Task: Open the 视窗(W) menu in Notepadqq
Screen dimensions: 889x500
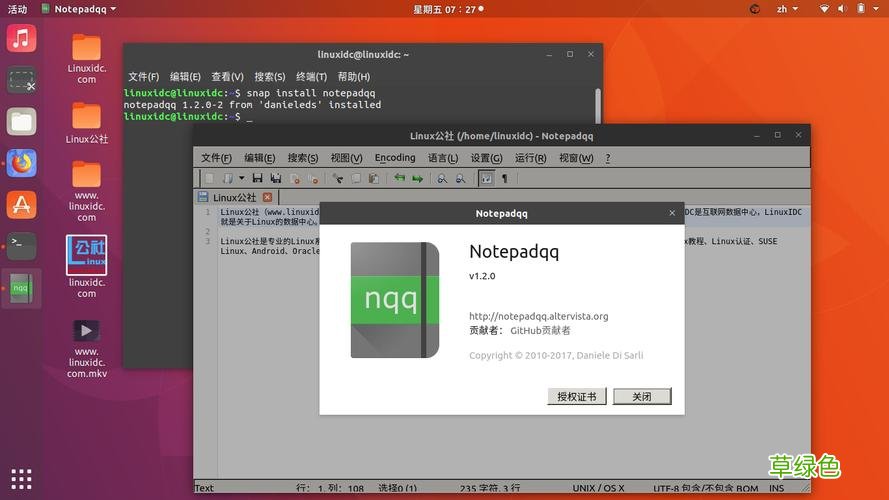Action: [x=576, y=158]
